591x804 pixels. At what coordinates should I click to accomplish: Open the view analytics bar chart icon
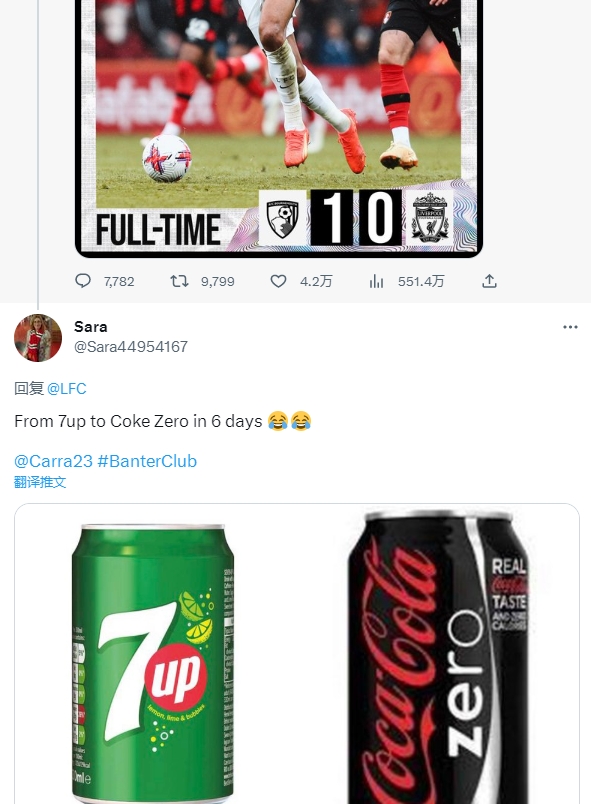(x=376, y=281)
